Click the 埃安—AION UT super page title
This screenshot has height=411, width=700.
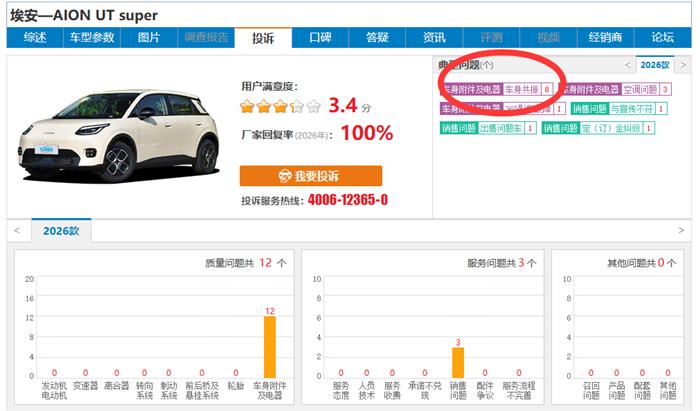[84, 16]
